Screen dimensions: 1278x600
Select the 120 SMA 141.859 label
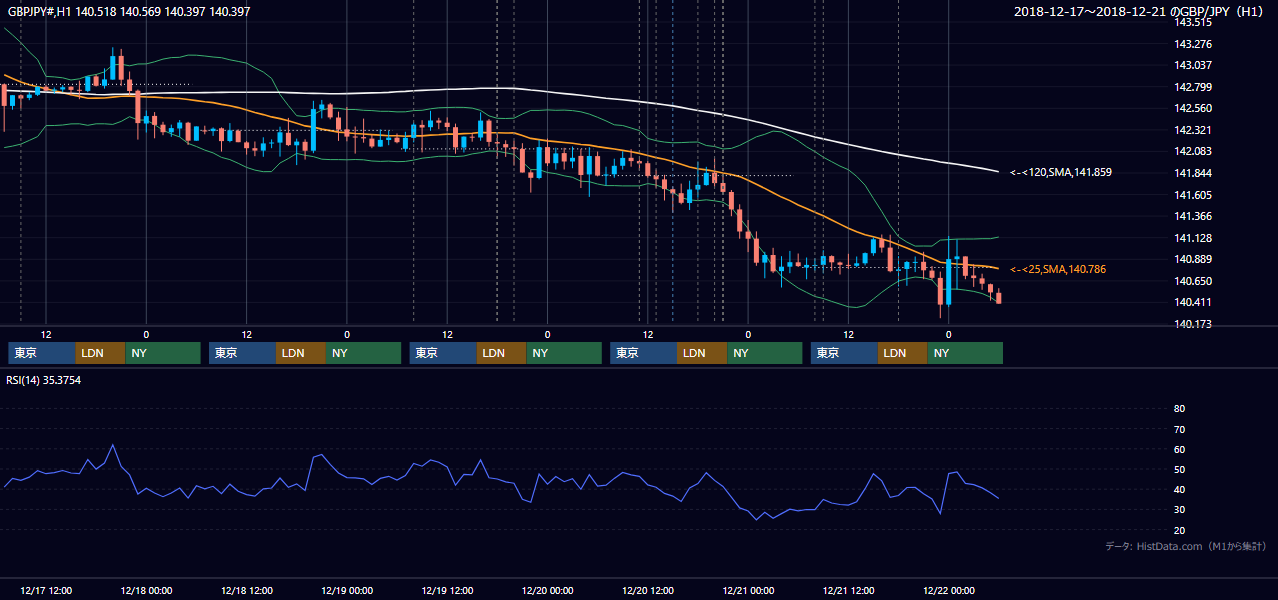1061,172
